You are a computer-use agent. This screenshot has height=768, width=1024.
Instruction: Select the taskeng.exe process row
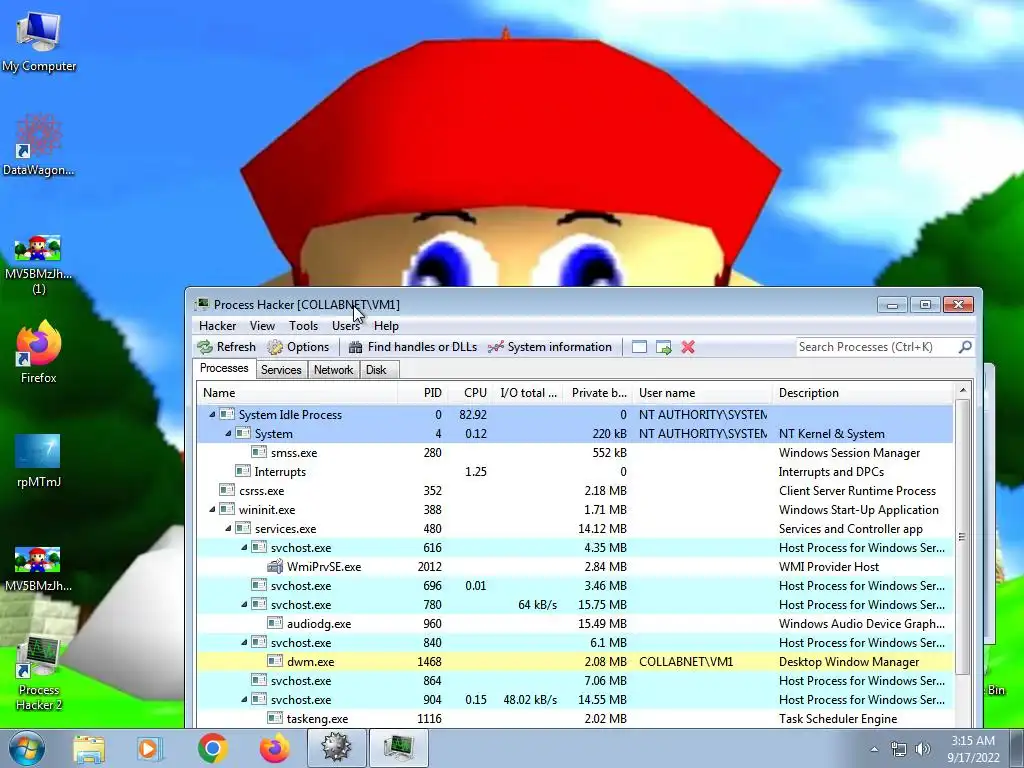click(x=575, y=718)
